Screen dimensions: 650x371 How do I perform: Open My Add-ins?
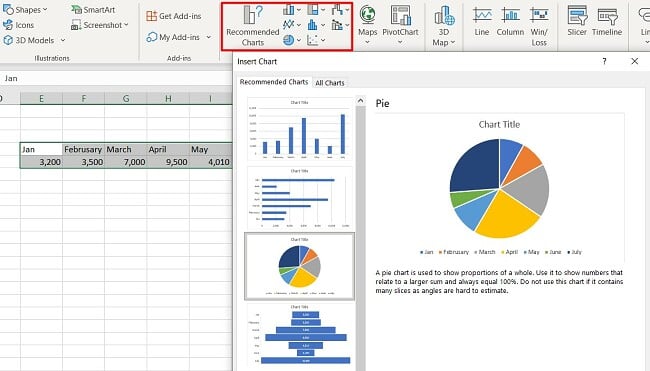click(173, 37)
